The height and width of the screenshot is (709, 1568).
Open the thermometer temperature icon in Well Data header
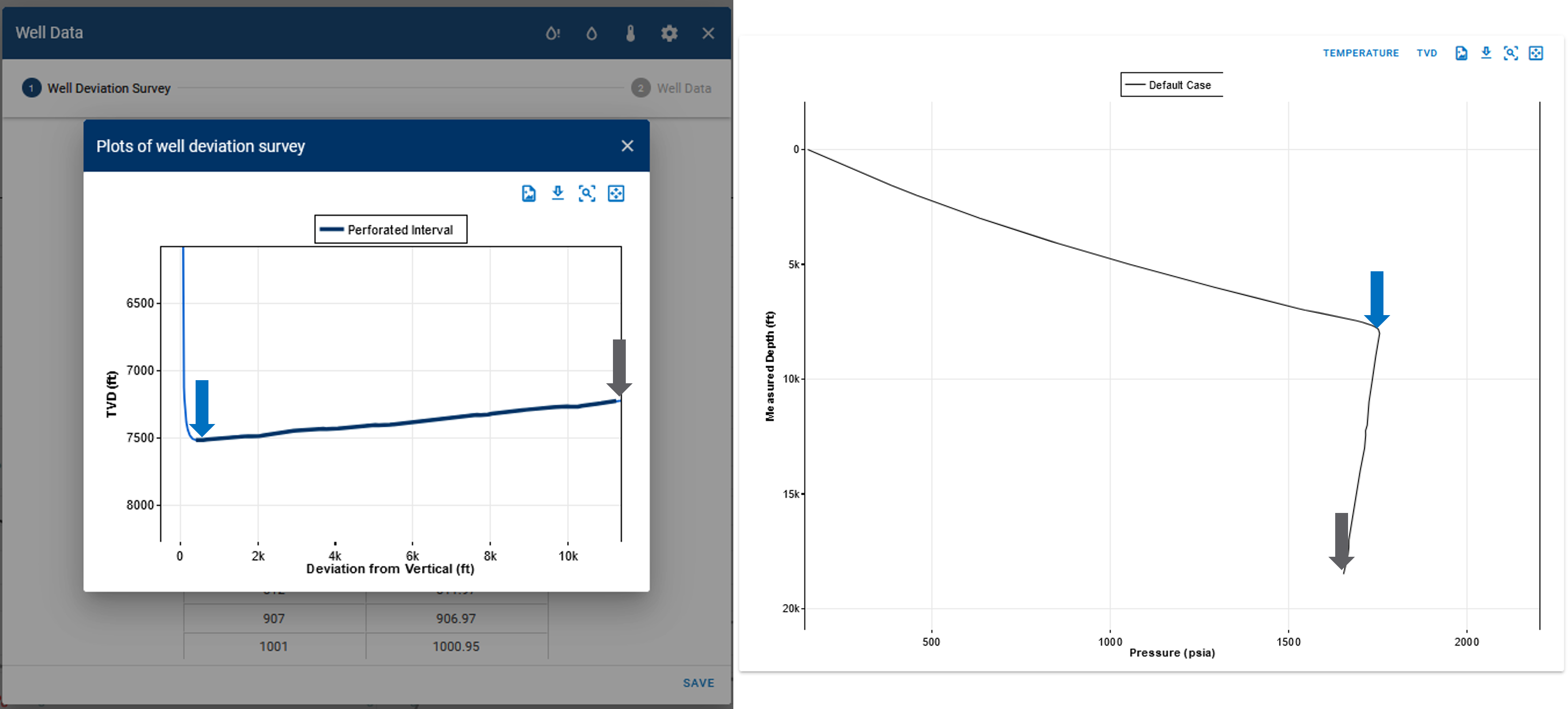631,33
